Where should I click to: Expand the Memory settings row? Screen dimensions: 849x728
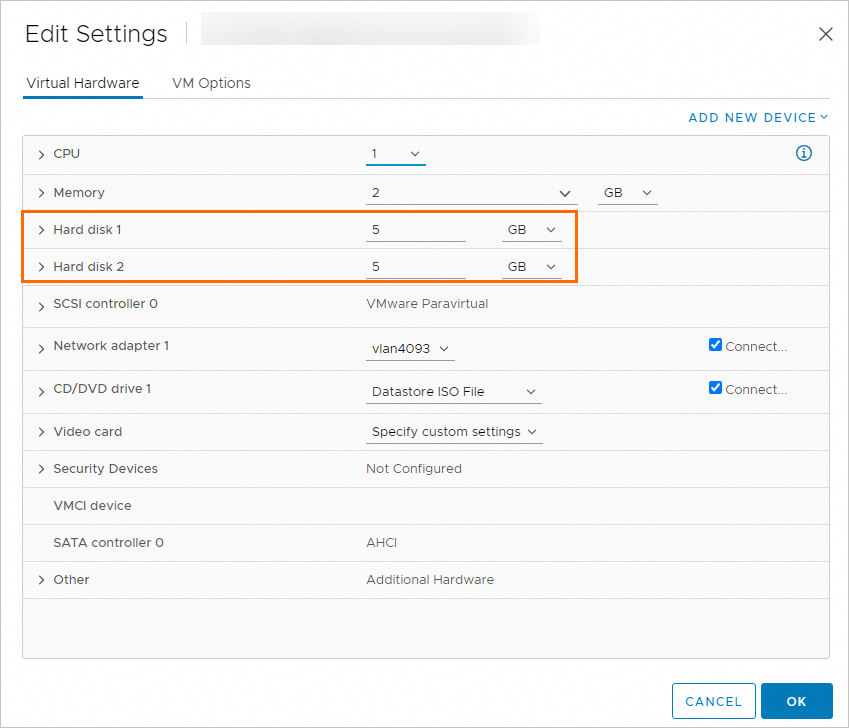coord(42,193)
